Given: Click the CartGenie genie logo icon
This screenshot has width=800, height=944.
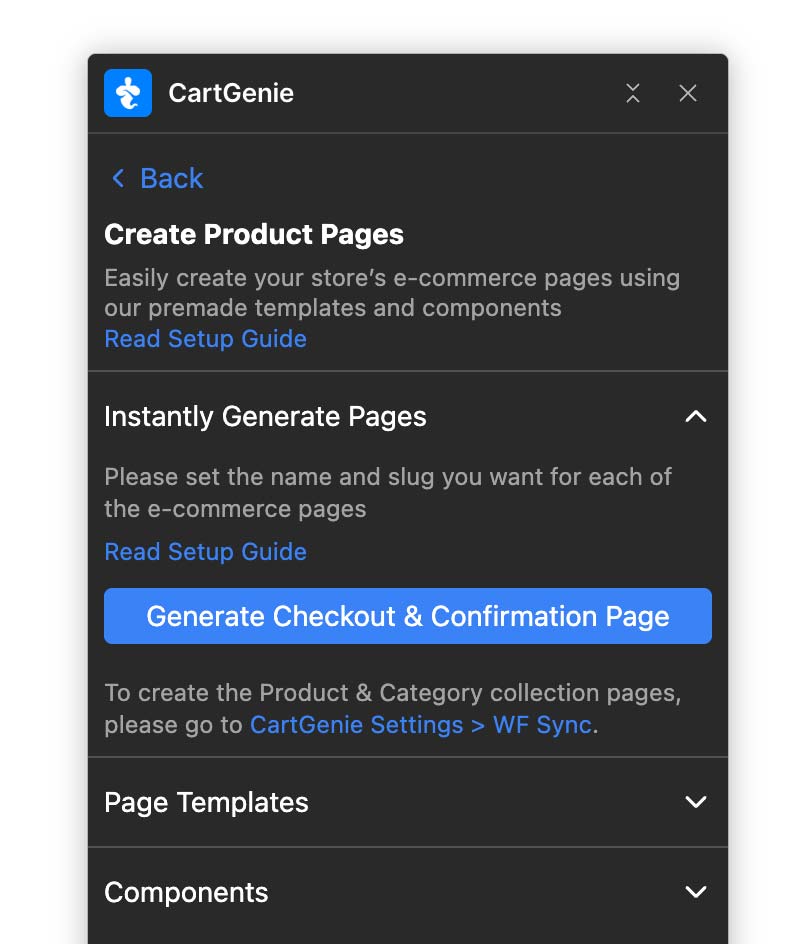Looking at the screenshot, I should pyautogui.click(x=128, y=93).
